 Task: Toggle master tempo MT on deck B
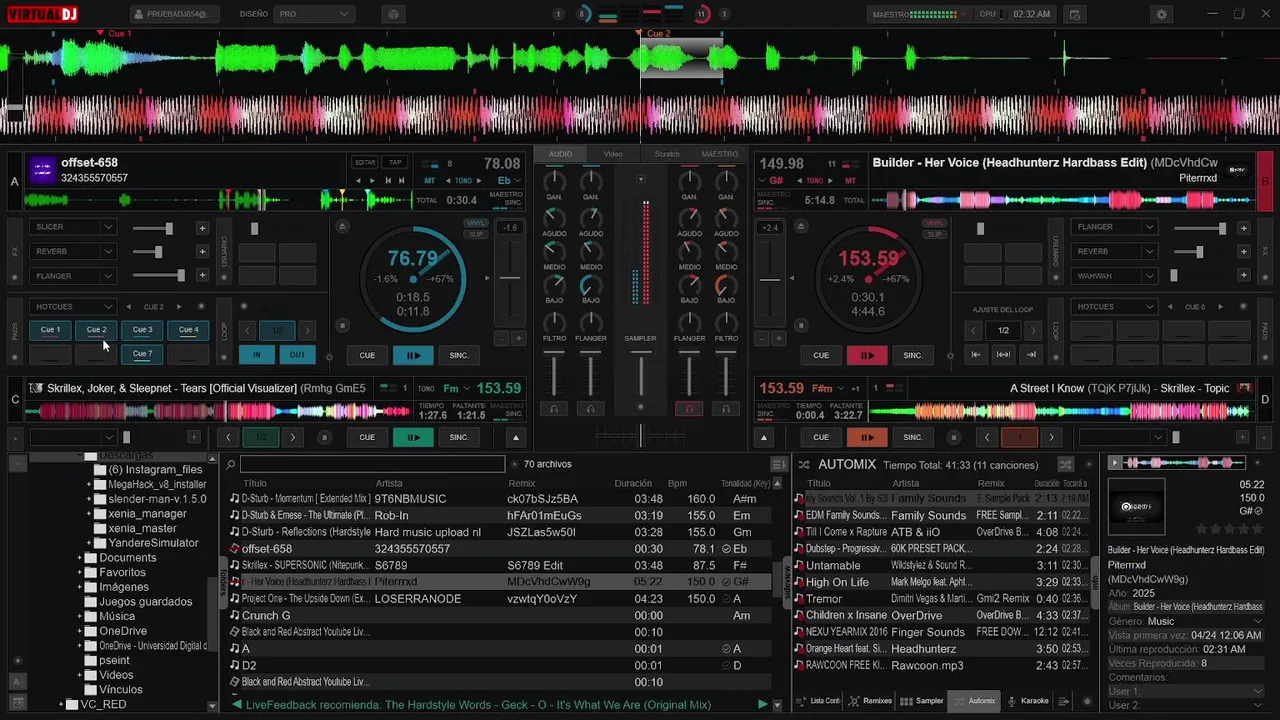point(851,181)
